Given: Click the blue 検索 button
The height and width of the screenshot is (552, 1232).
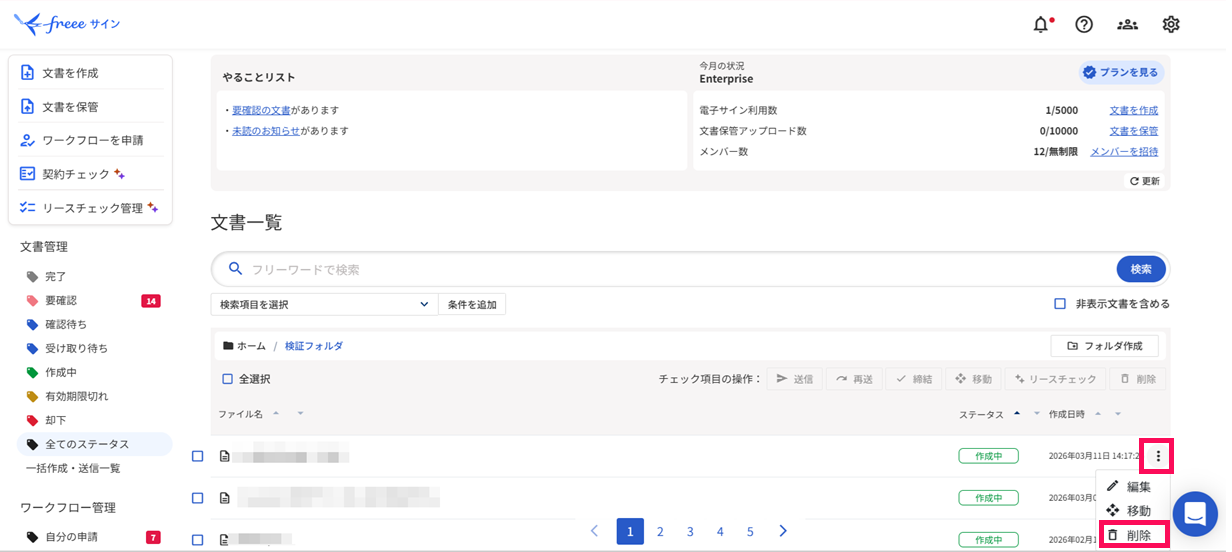Looking at the screenshot, I should click(1141, 269).
